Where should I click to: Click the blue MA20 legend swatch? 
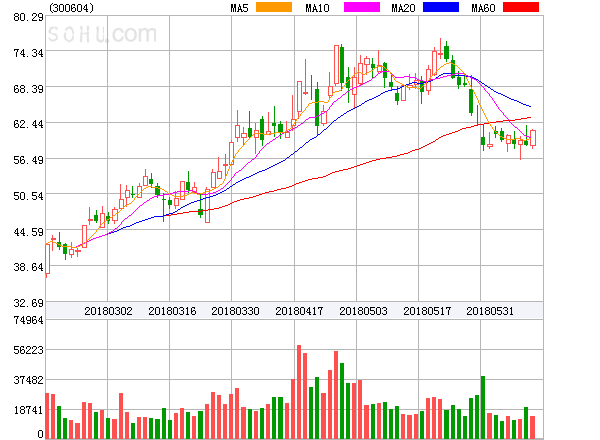pyautogui.click(x=441, y=7)
